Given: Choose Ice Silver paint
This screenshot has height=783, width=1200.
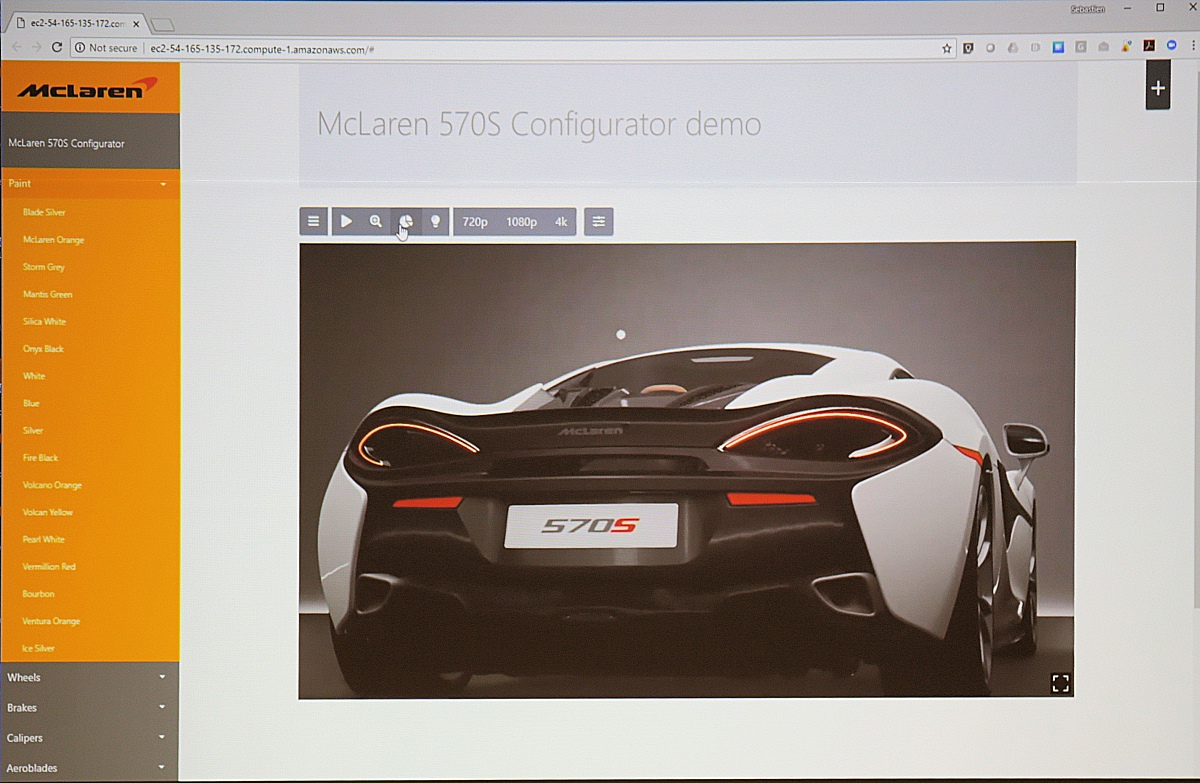Looking at the screenshot, I should click(38, 649).
